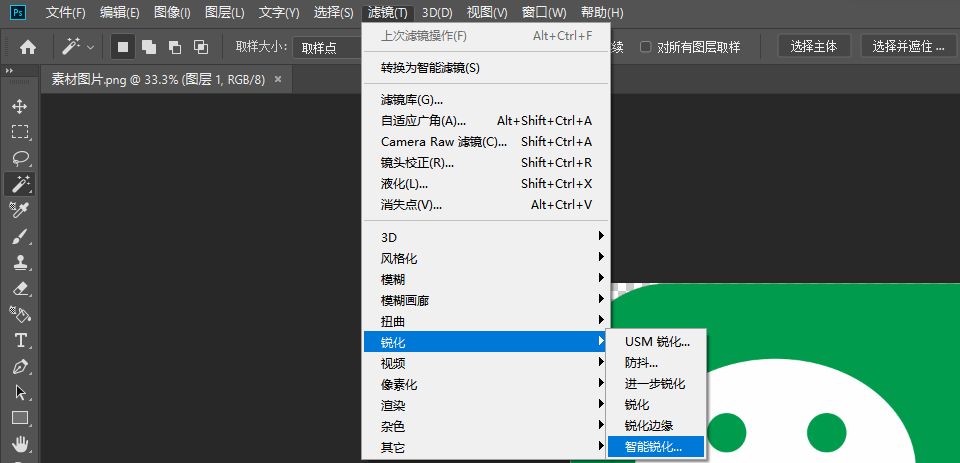Choose 进一步锐化 from the submenu
Screen dimensions: 960x463
[x=656, y=384]
